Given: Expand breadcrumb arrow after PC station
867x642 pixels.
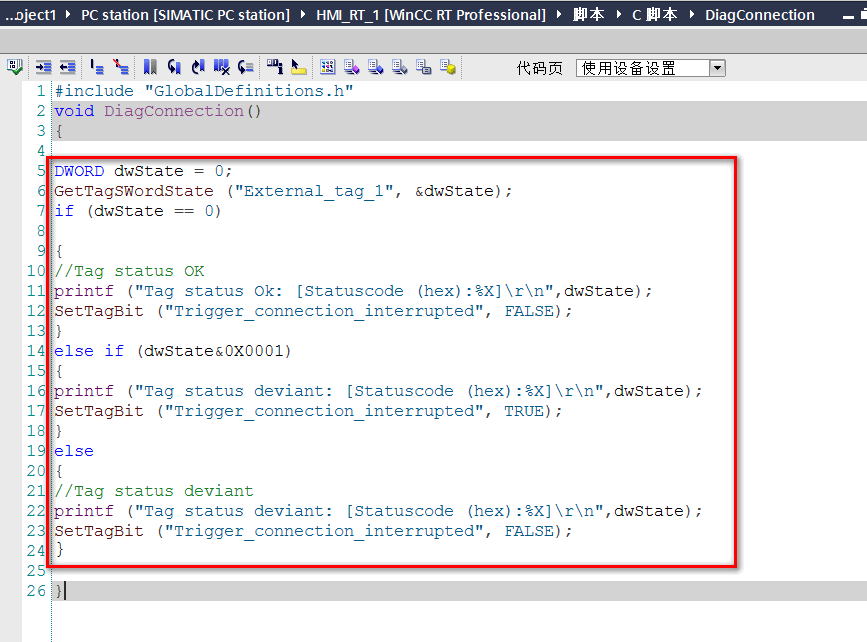Looking at the screenshot, I should (x=303, y=14).
